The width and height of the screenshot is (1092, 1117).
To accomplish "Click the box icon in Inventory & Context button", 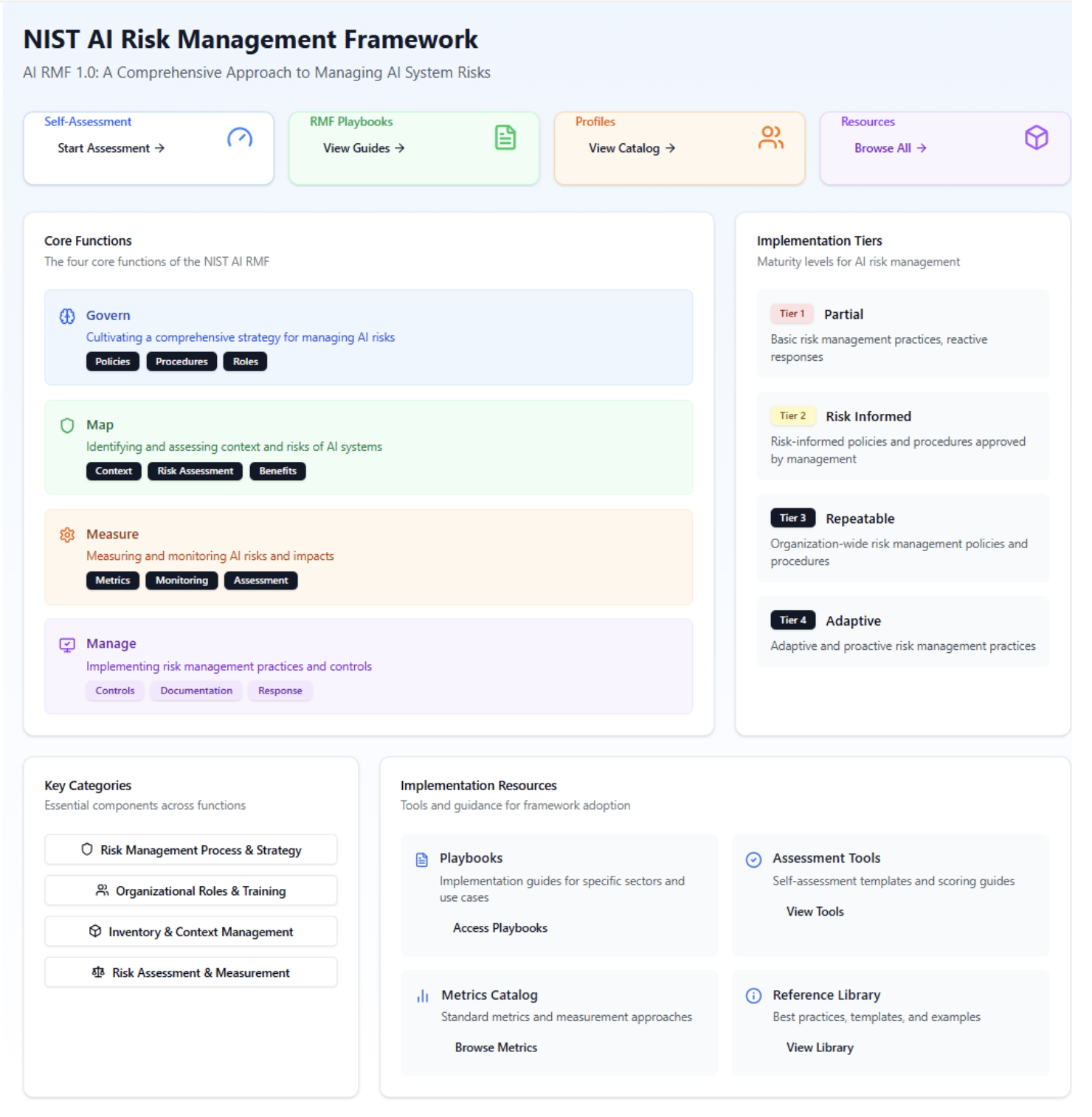I will [x=95, y=931].
